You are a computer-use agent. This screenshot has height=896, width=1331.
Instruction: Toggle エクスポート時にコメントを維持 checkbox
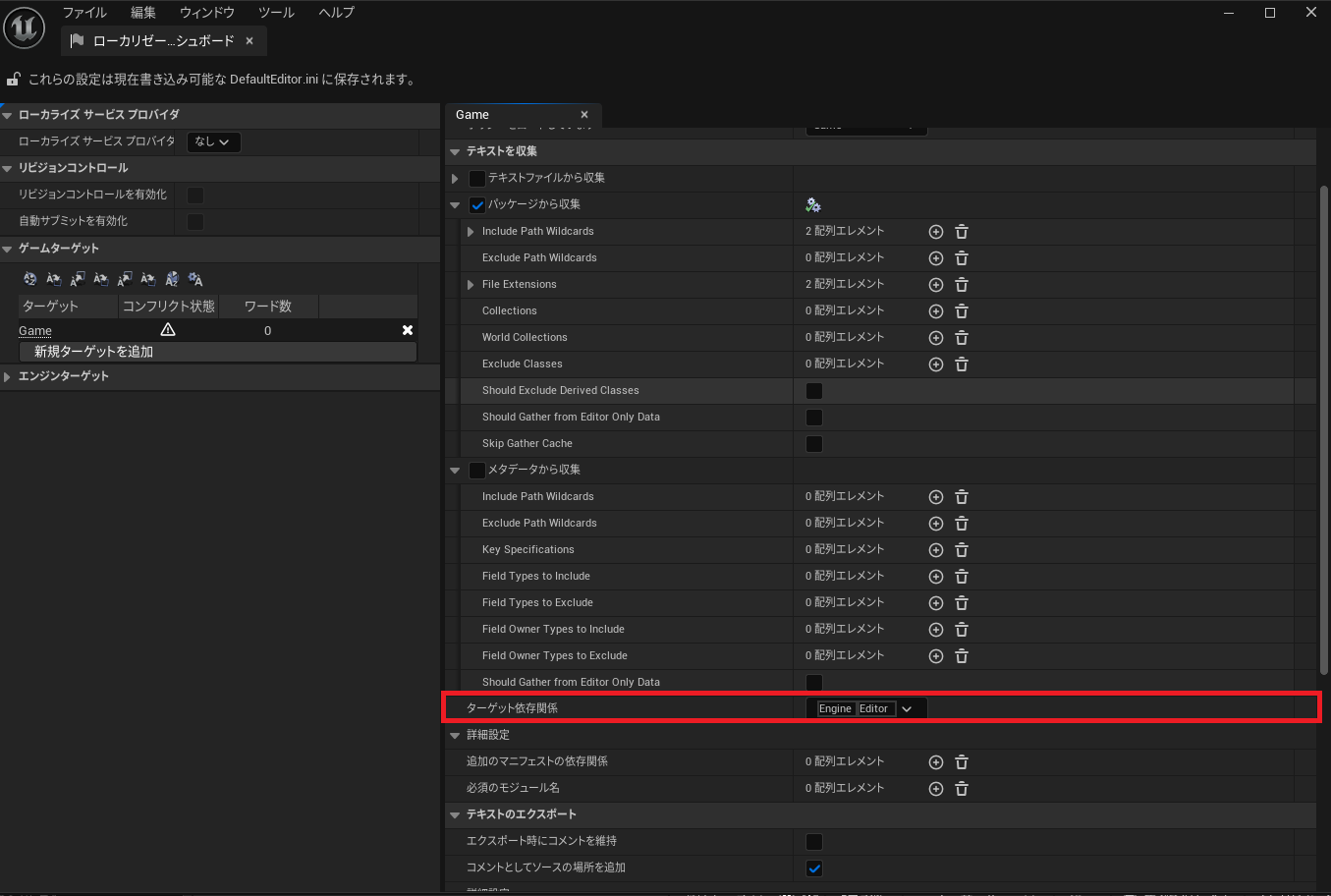pos(814,842)
